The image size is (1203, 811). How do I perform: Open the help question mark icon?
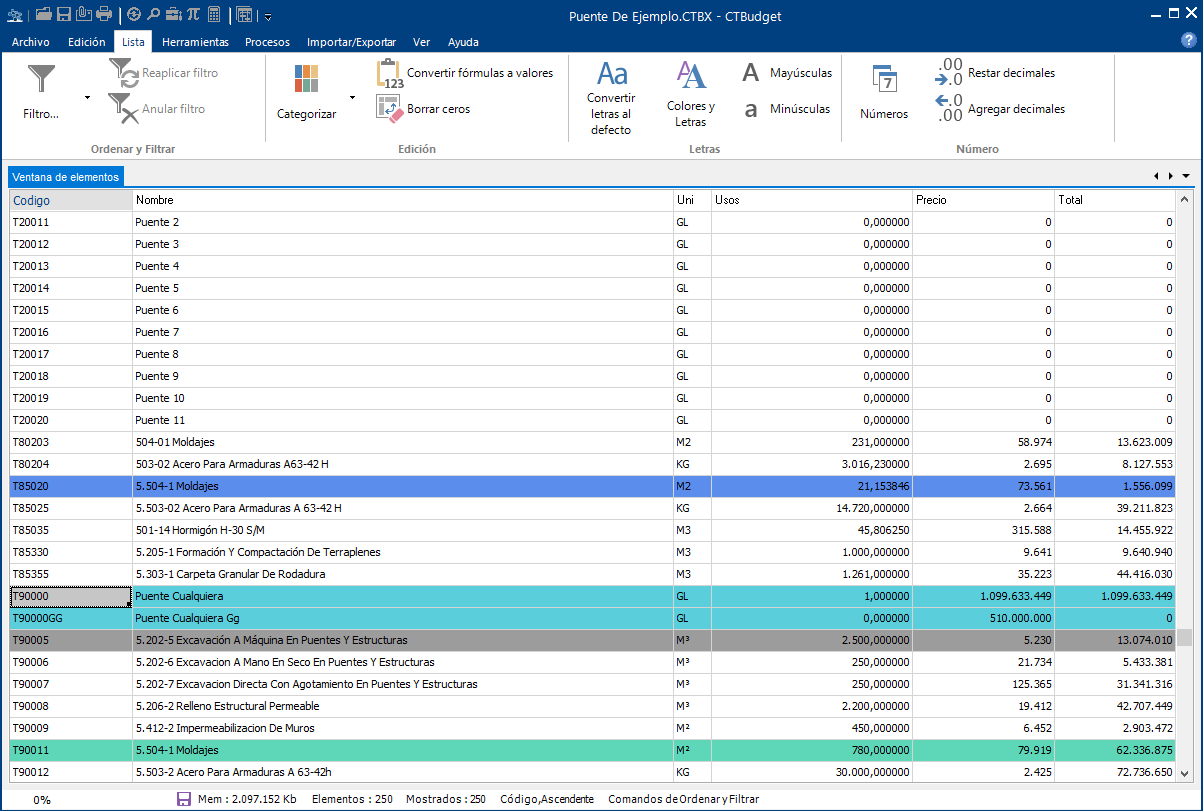click(x=1189, y=41)
